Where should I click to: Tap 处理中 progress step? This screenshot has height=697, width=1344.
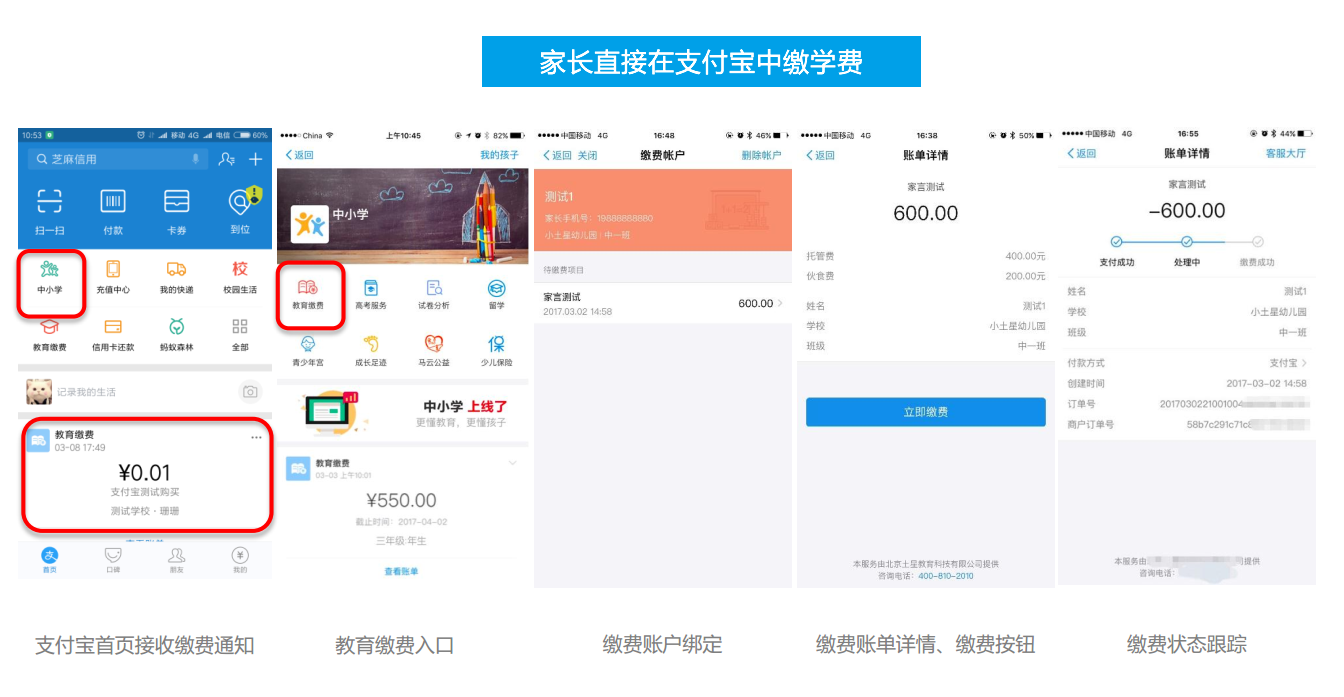pyautogui.click(x=1187, y=252)
